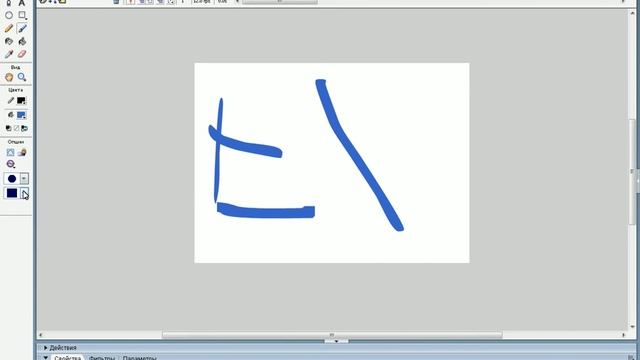This screenshot has width=640, height=360.
Task: Select the Pencil tool
Action: tap(9, 28)
